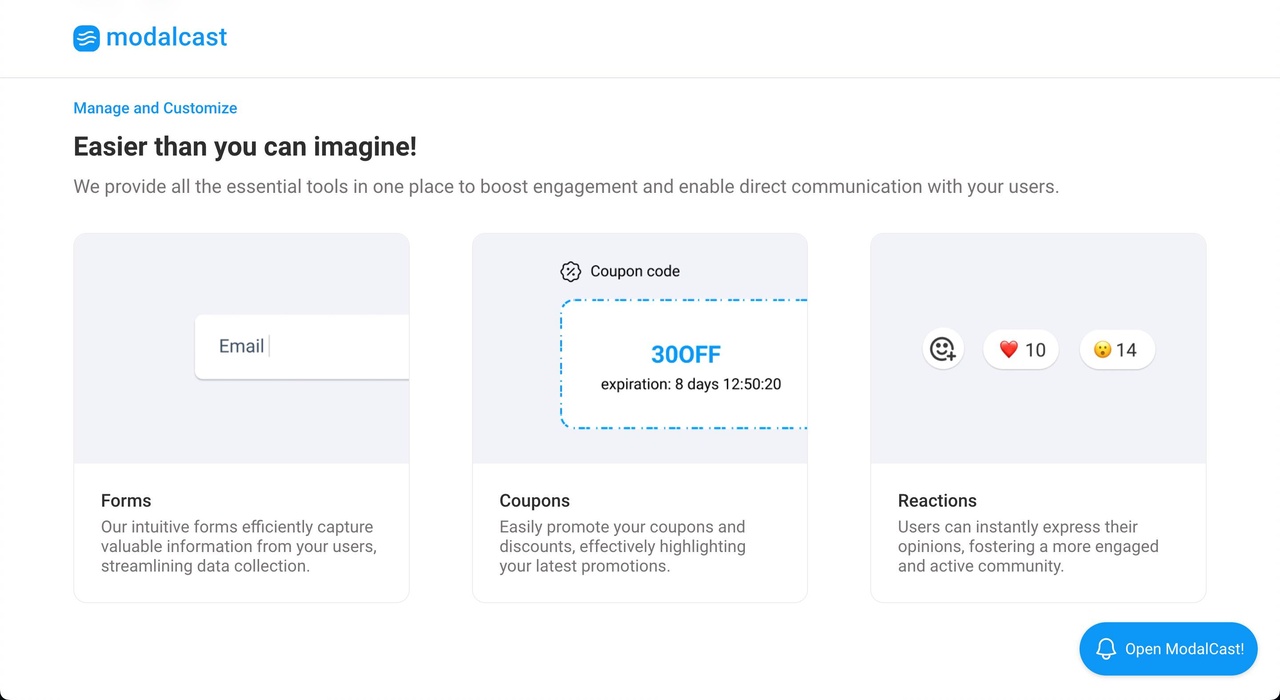Click the surprised face reaction with 14

pyautogui.click(x=1116, y=350)
